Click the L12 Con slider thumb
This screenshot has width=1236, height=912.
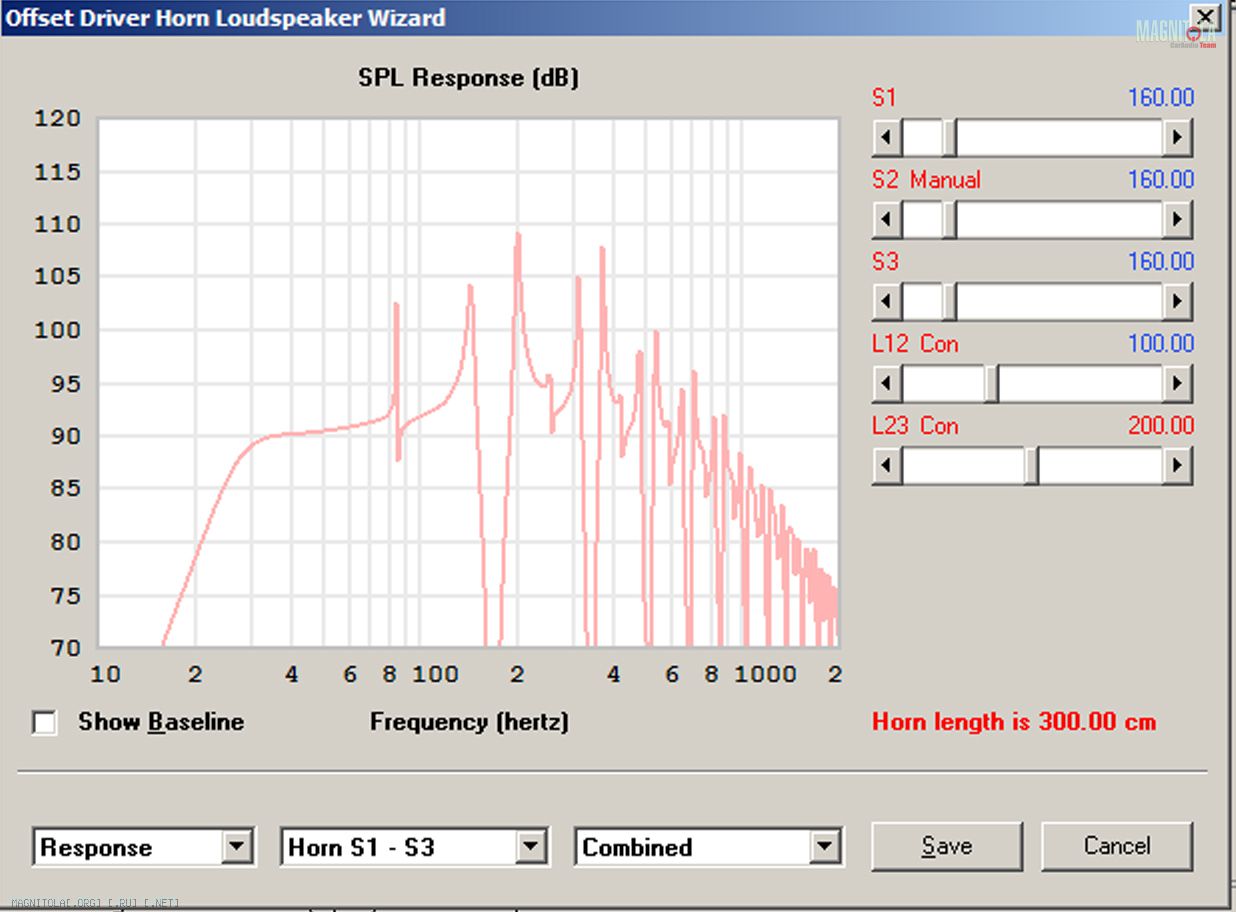click(991, 383)
